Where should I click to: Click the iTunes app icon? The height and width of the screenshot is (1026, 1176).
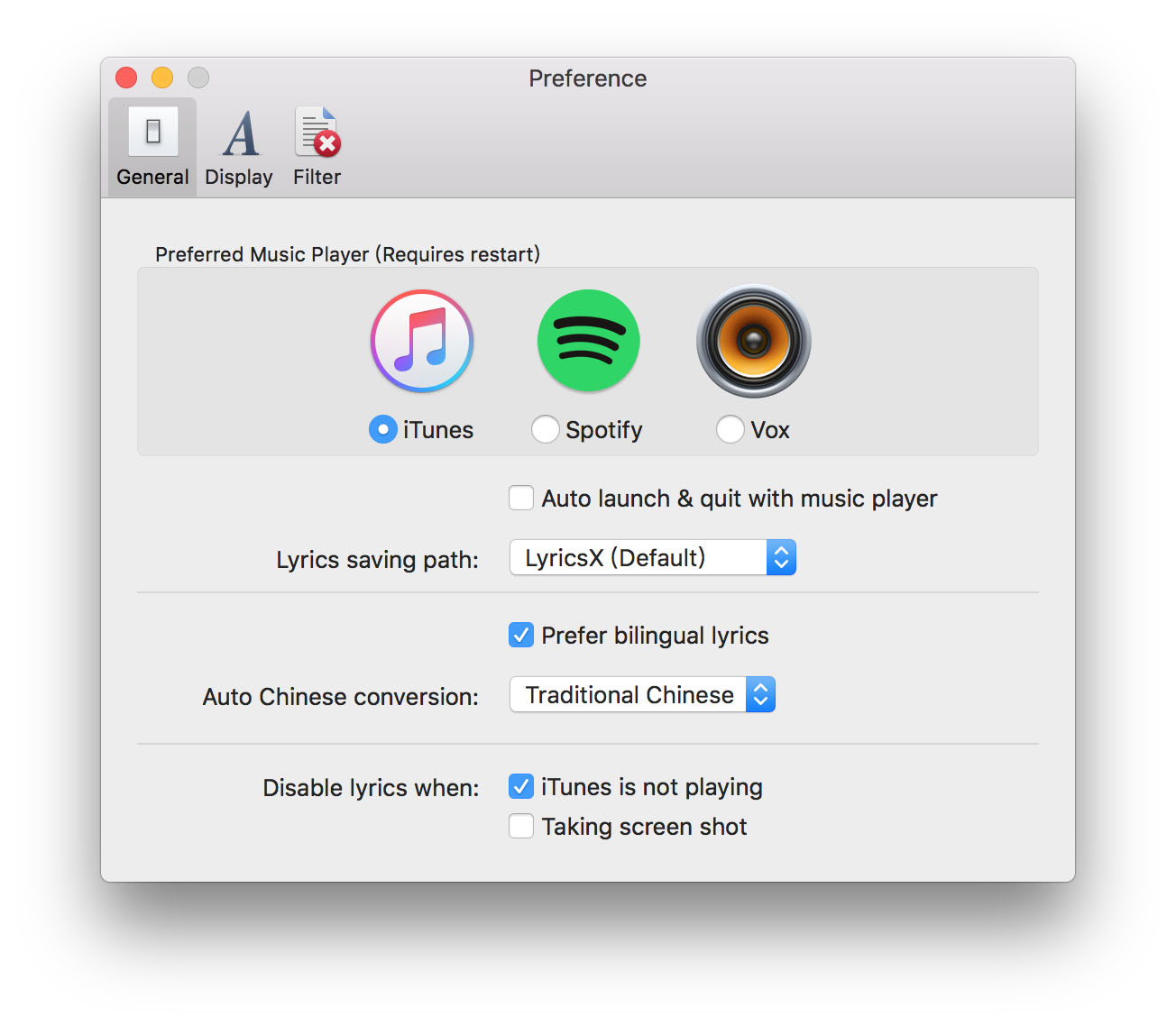(x=422, y=341)
